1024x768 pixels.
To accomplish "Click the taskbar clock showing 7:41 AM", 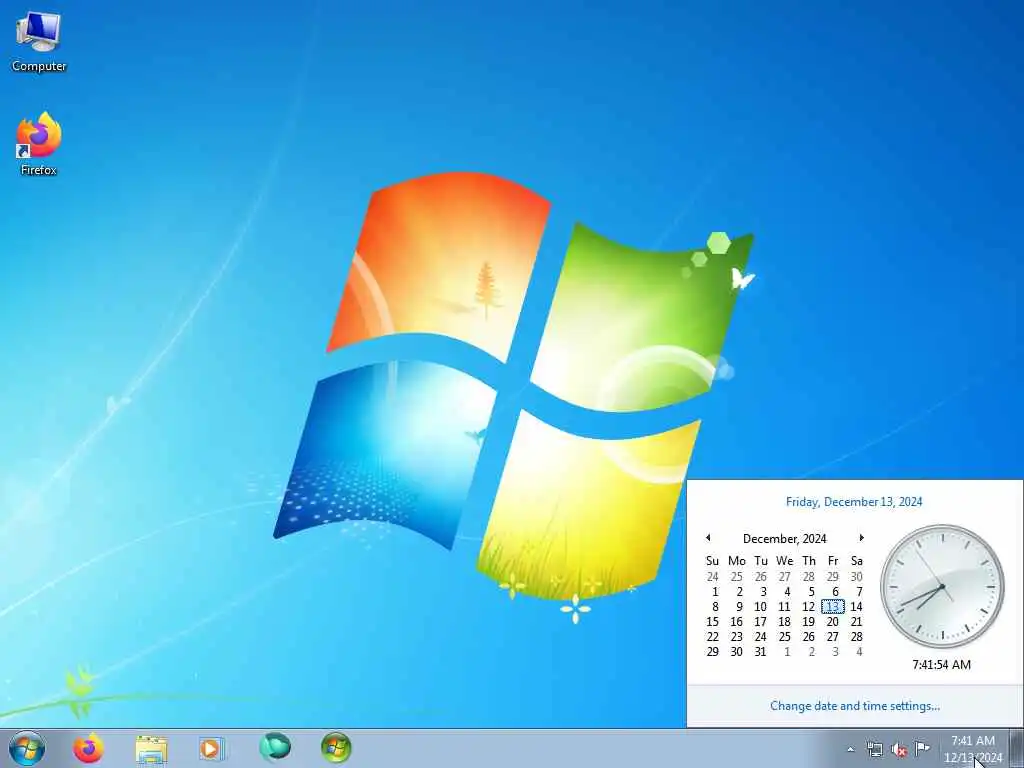I will click(x=973, y=749).
